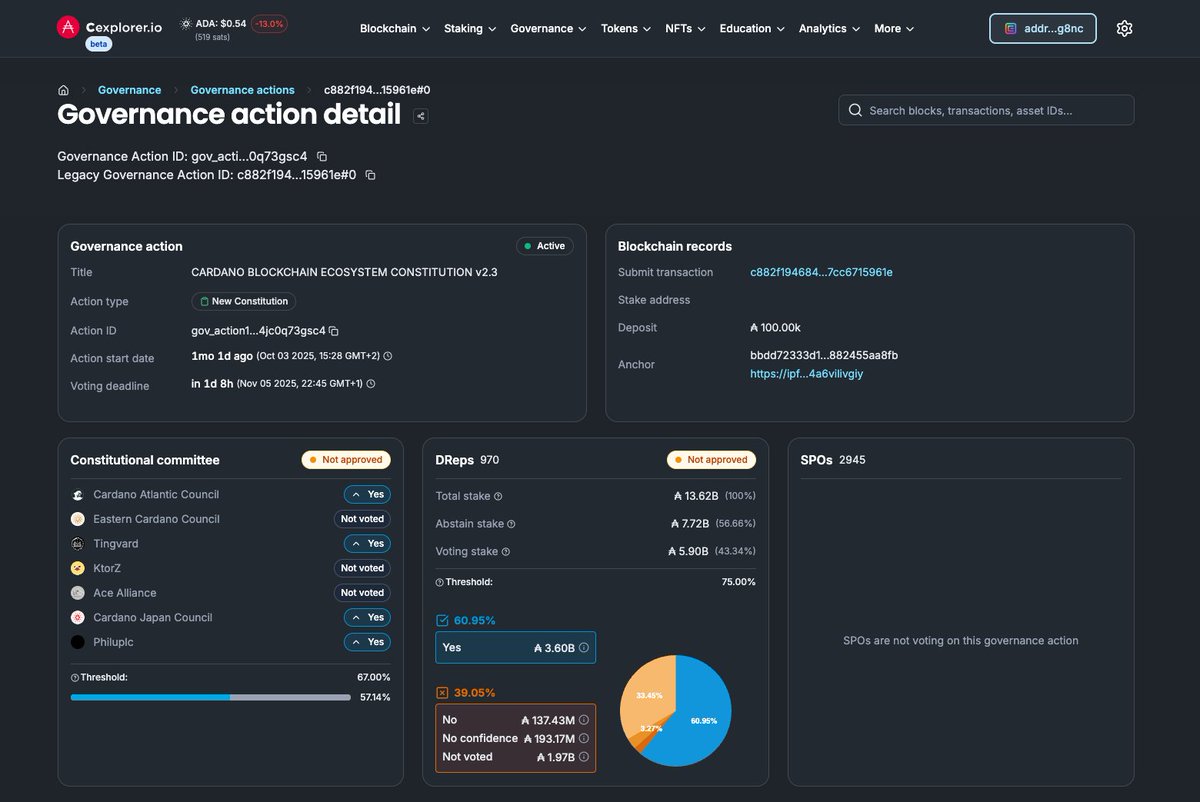Click the Cexplorer.io logo

[x=109, y=28]
